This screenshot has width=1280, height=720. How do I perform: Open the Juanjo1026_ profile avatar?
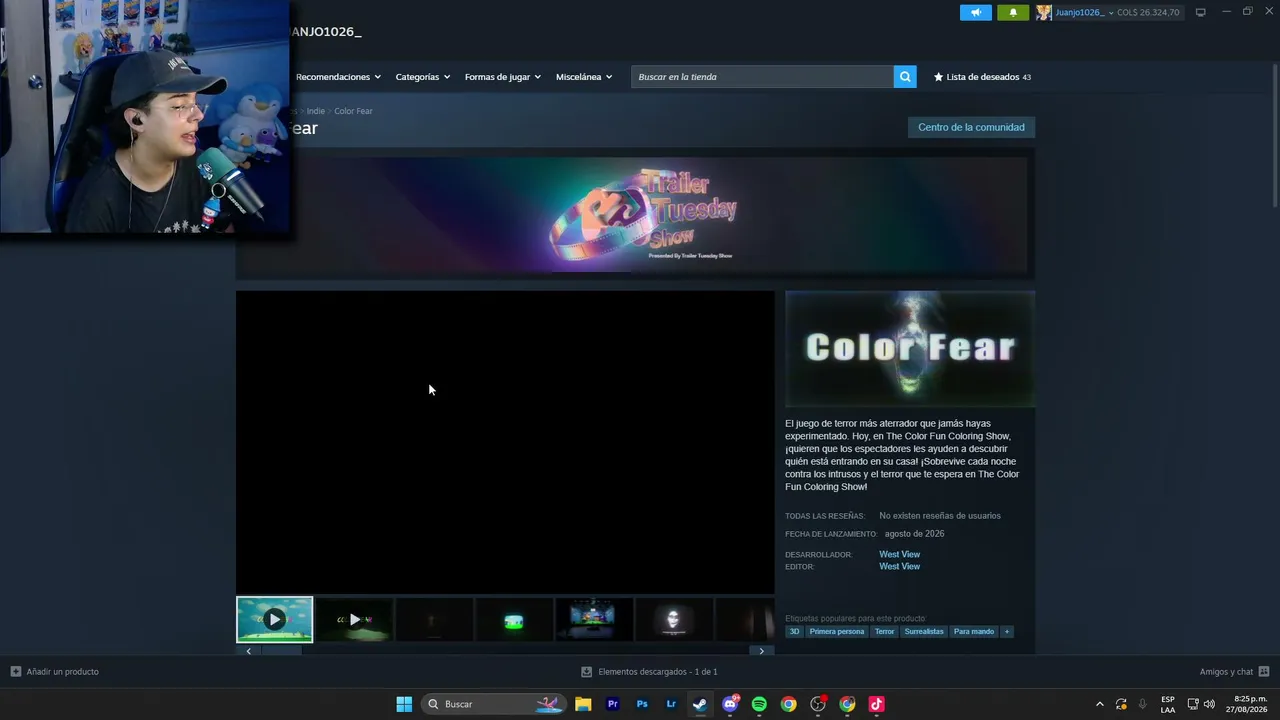[x=1044, y=13]
